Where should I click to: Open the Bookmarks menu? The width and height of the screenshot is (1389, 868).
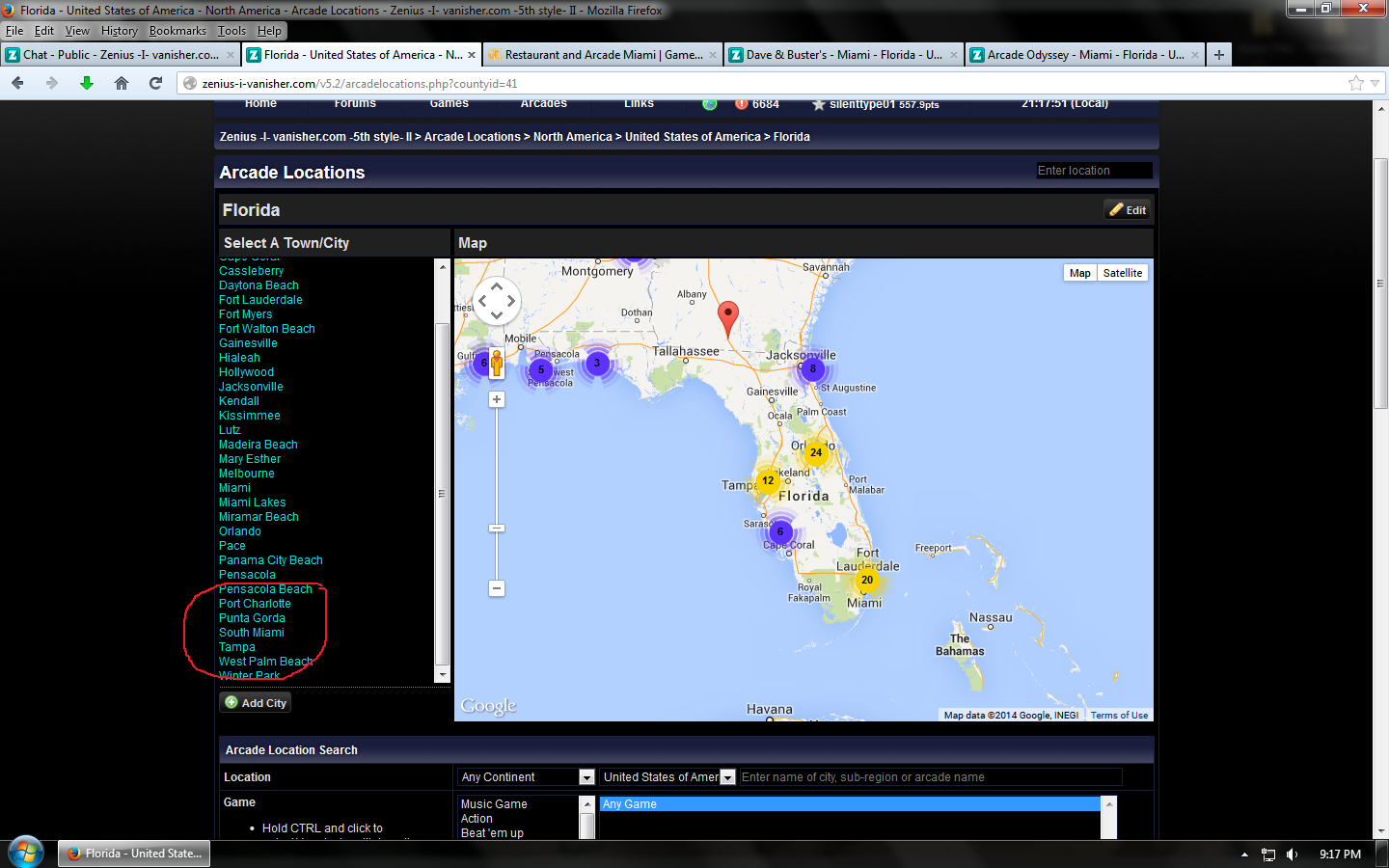click(177, 31)
